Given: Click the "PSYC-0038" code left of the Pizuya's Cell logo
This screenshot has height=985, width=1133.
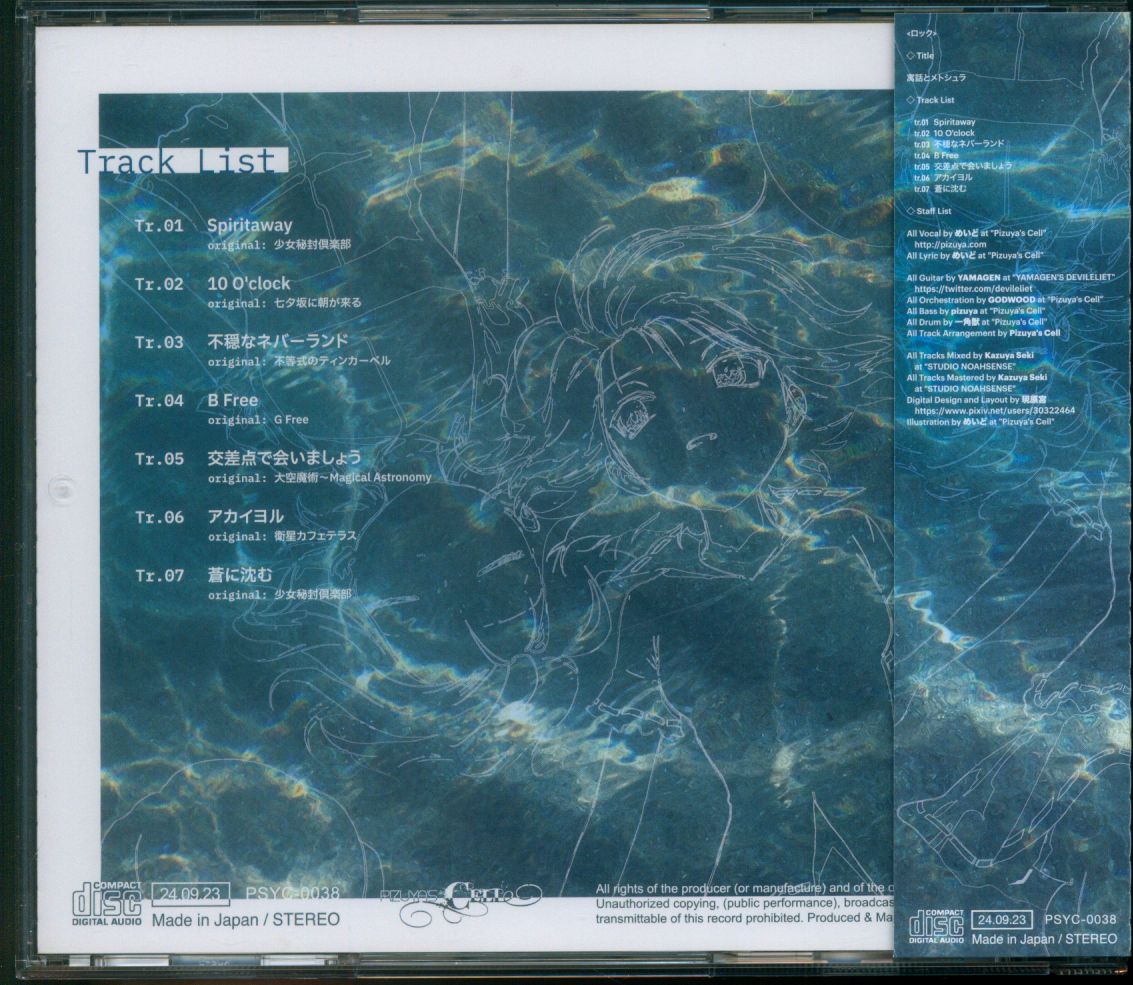Looking at the screenshot, I should pyautogui.click(x=292, y=894).
